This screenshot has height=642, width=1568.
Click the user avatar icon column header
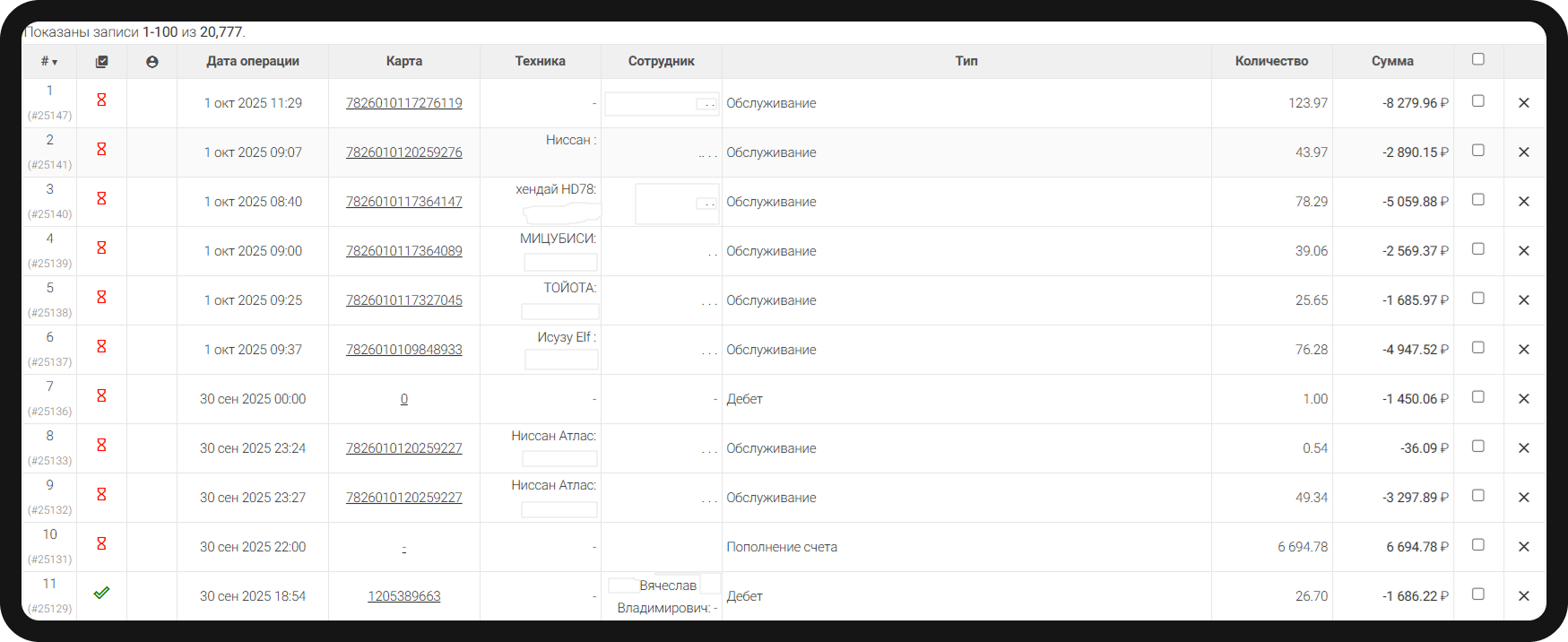point(152,62)
